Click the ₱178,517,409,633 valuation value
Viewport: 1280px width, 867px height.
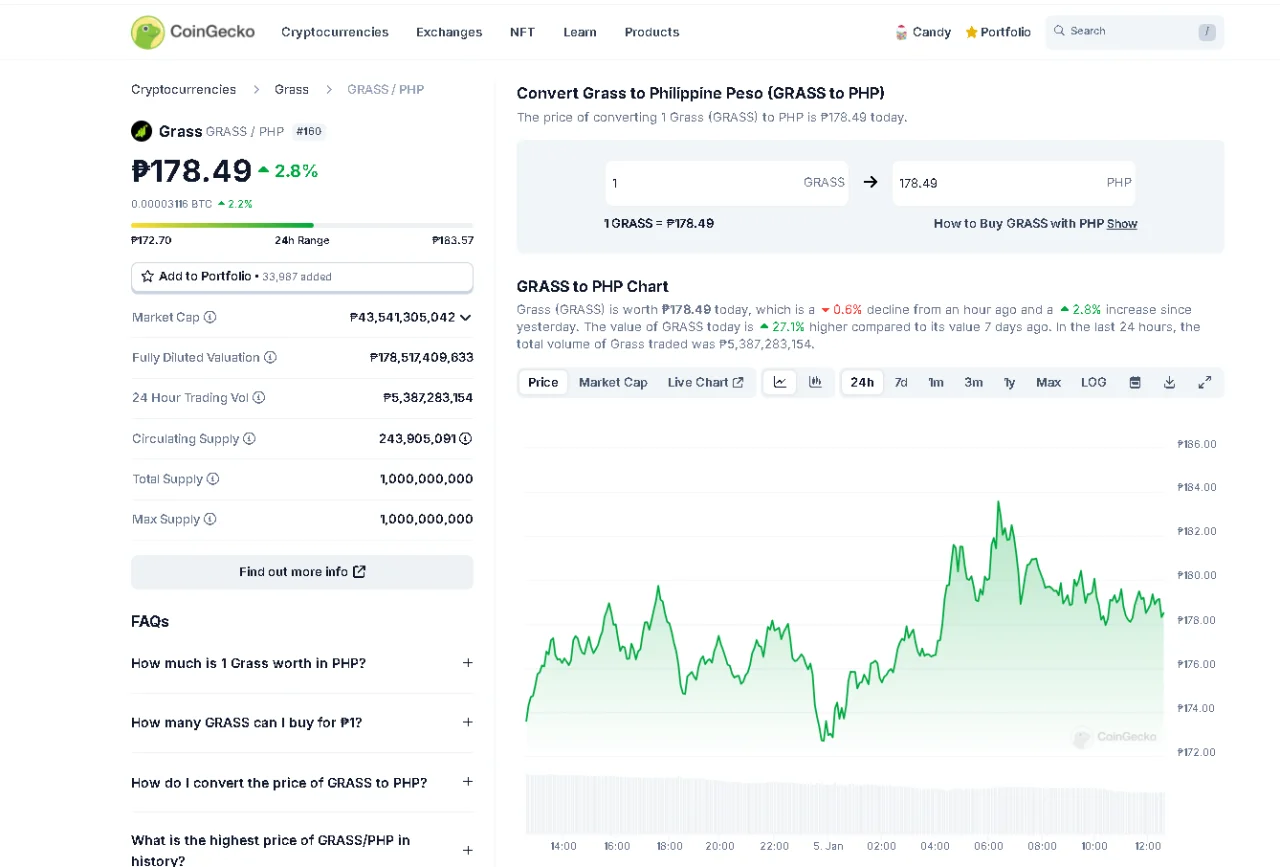point(421,357)
